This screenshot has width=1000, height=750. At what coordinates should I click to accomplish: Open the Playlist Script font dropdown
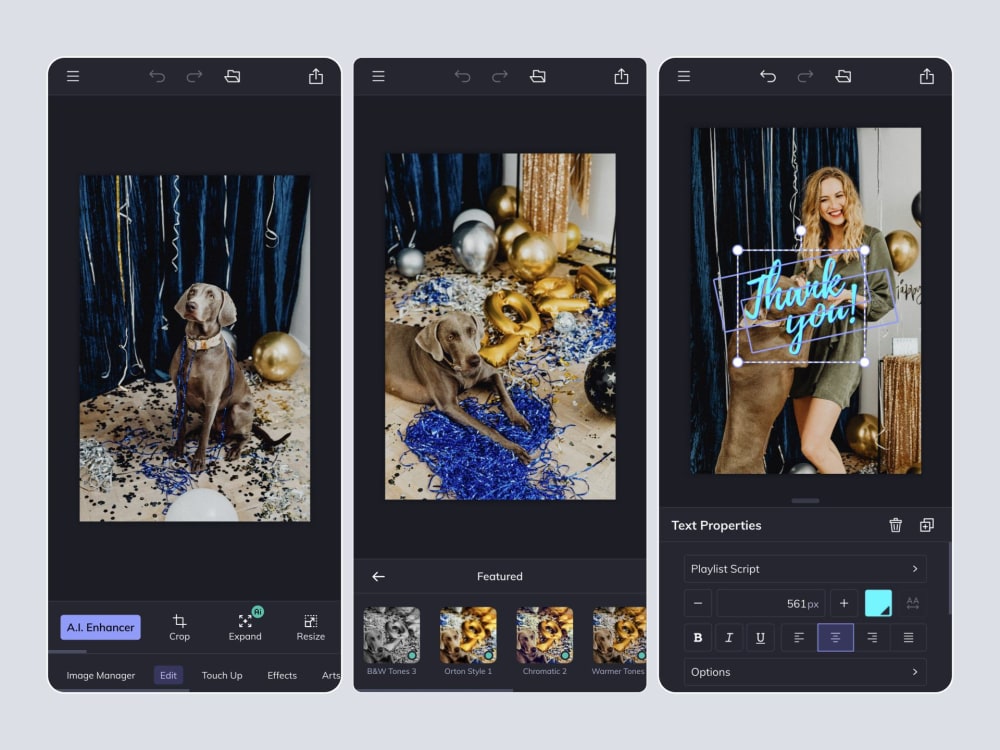805,569
